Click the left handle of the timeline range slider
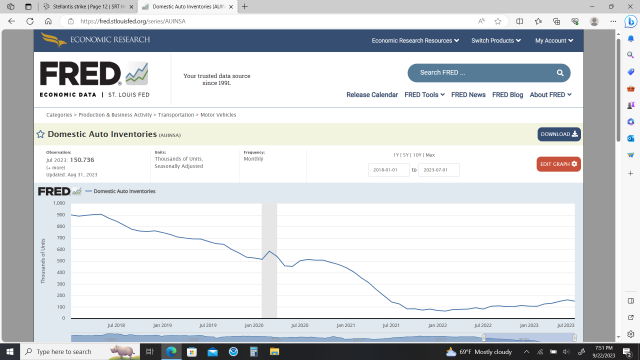Screen dimensions: 640x360 pyautogui.click(x=484, y=338)
